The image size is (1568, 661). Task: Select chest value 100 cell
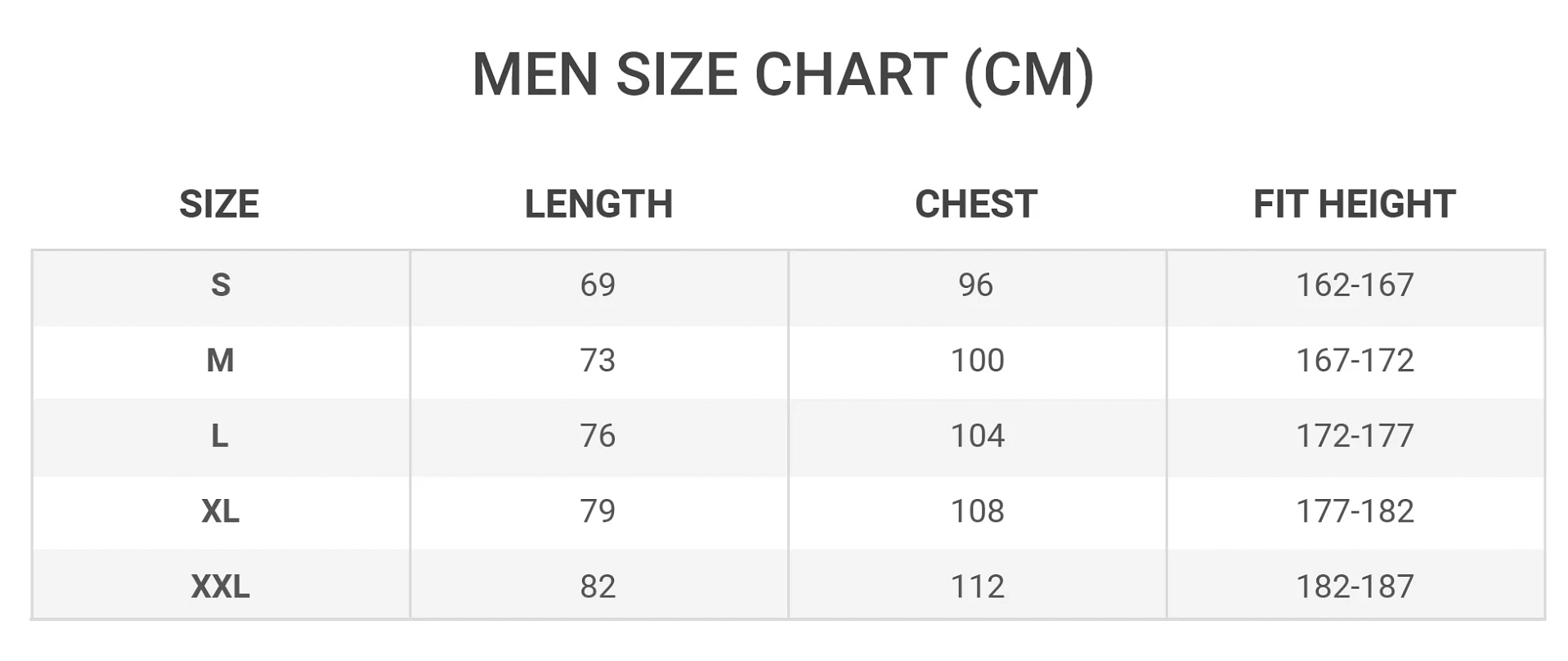pos(977,360)
